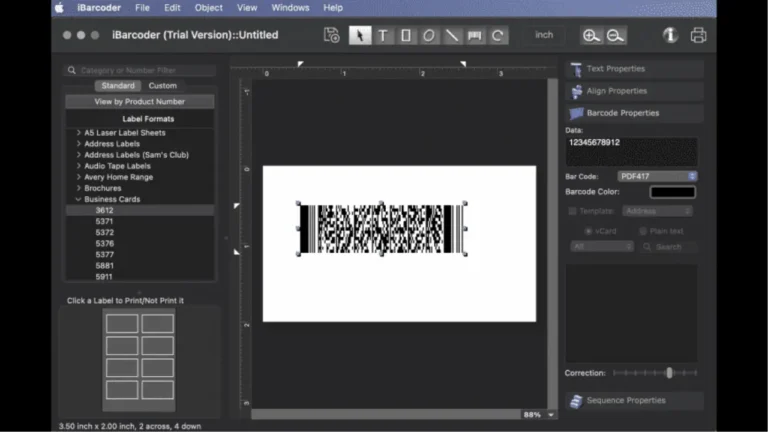Screen dimensions: 768x432
Task: Select the vCard radio button
Action: (x=588, y=231)
